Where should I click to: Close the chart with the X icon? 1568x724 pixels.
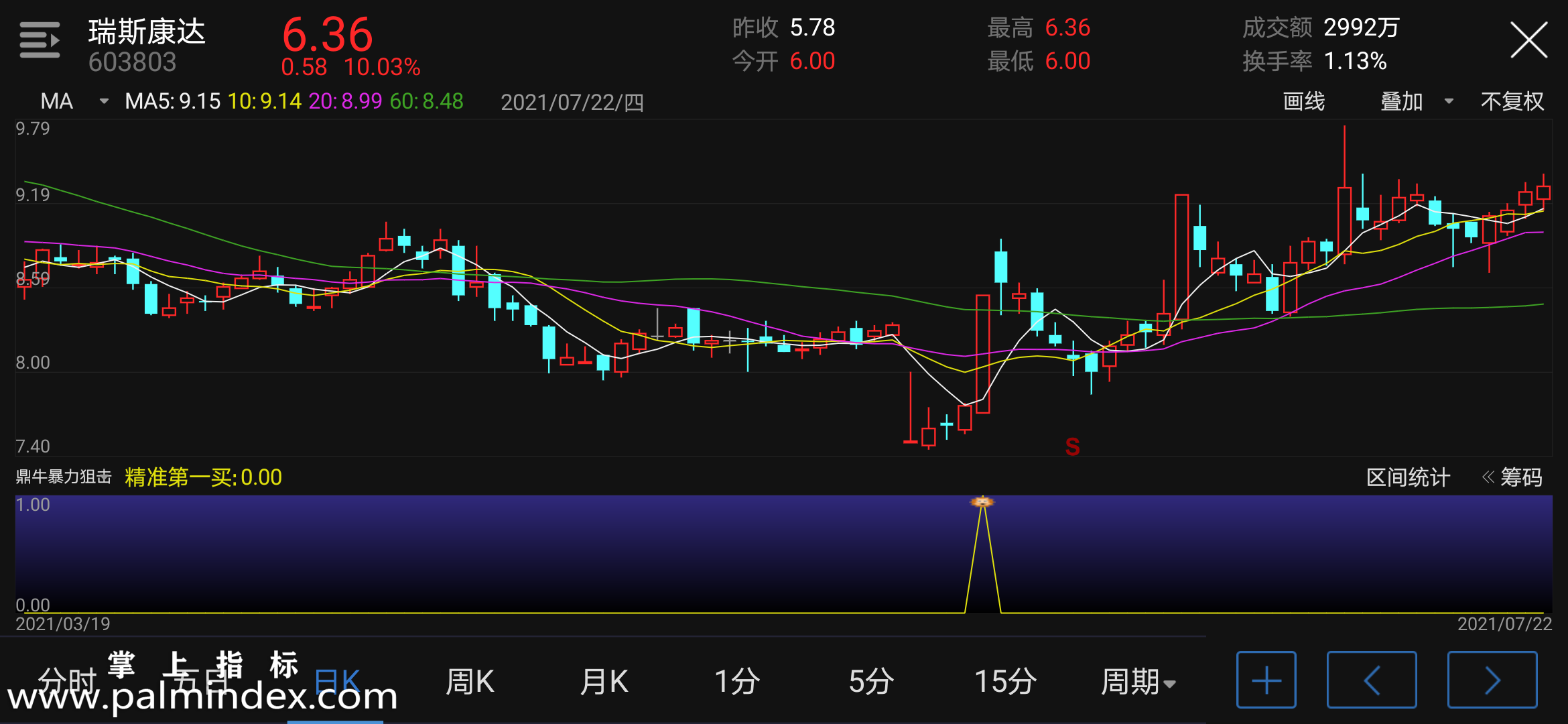click(1528, 40)
